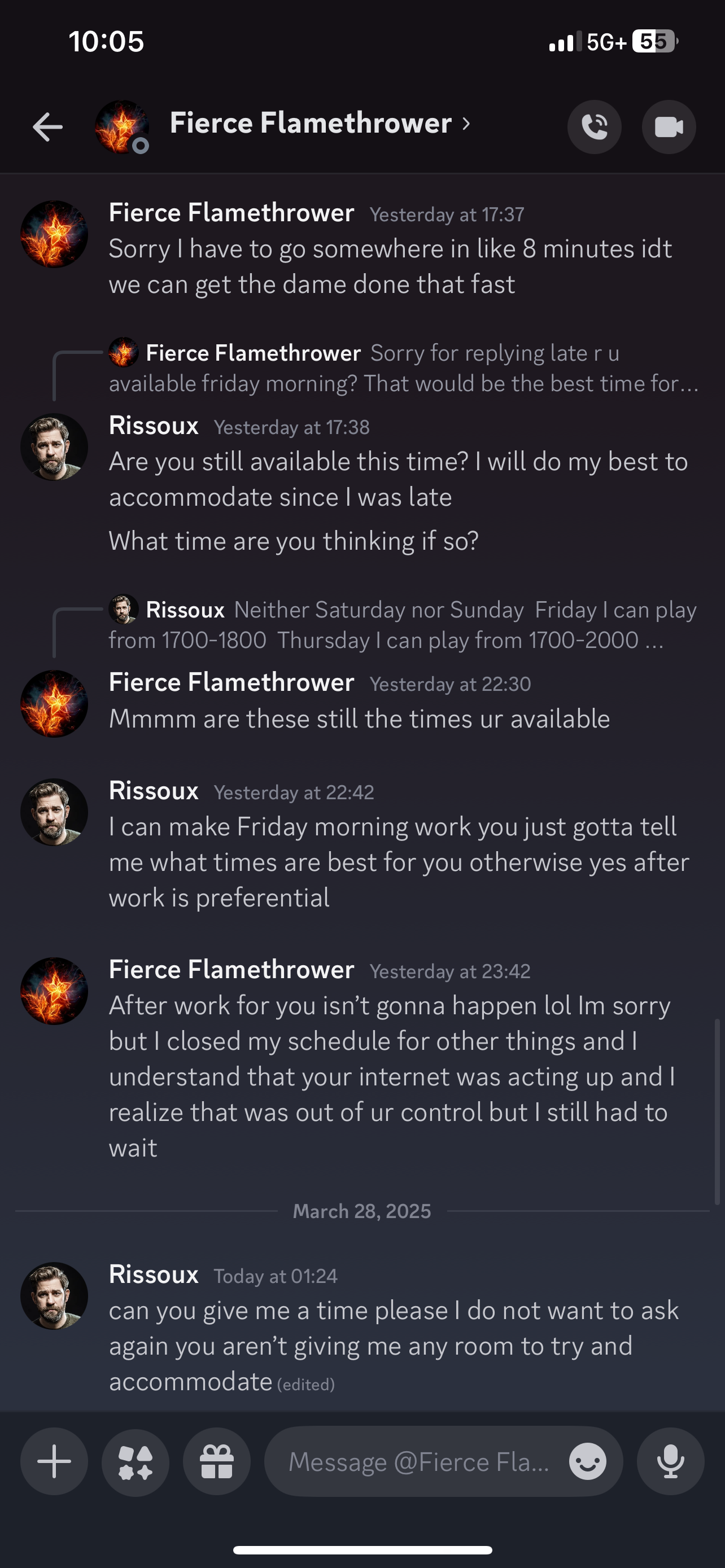
Task: Start a video call from the header
Action: [x=669, y=126]
